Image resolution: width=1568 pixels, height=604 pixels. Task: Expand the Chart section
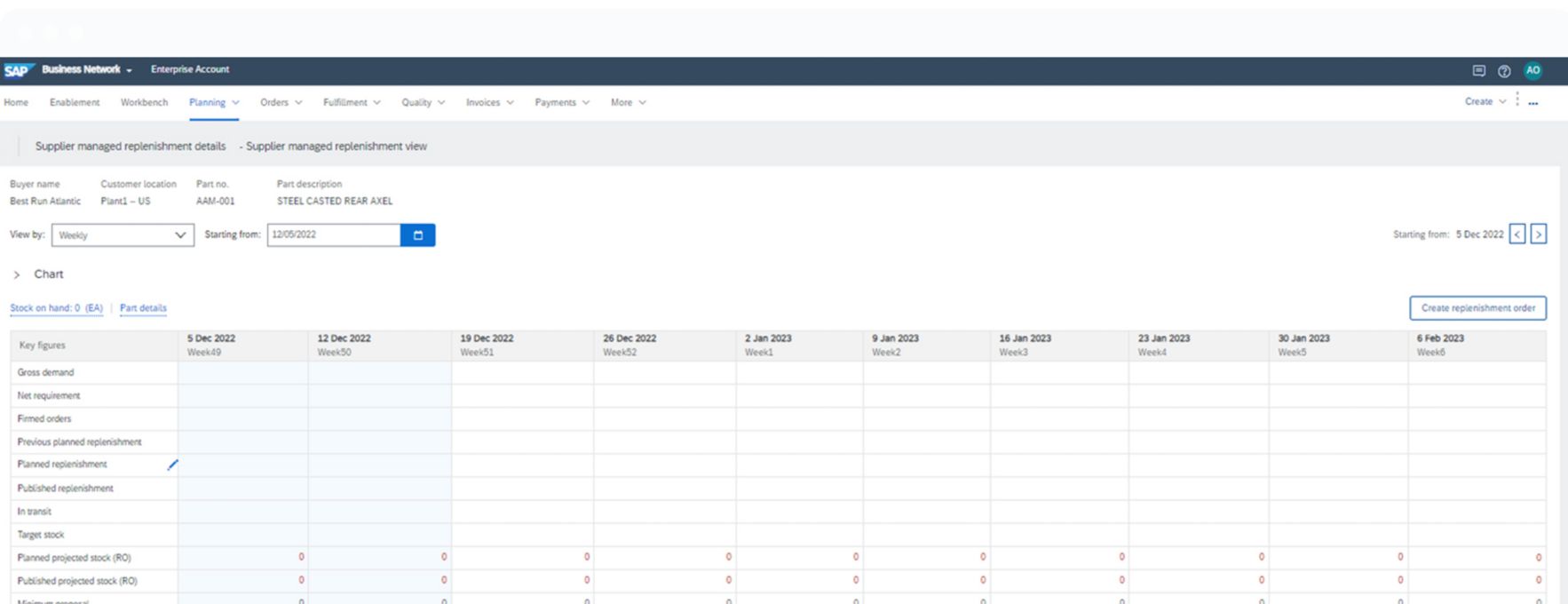pos(17,274)
